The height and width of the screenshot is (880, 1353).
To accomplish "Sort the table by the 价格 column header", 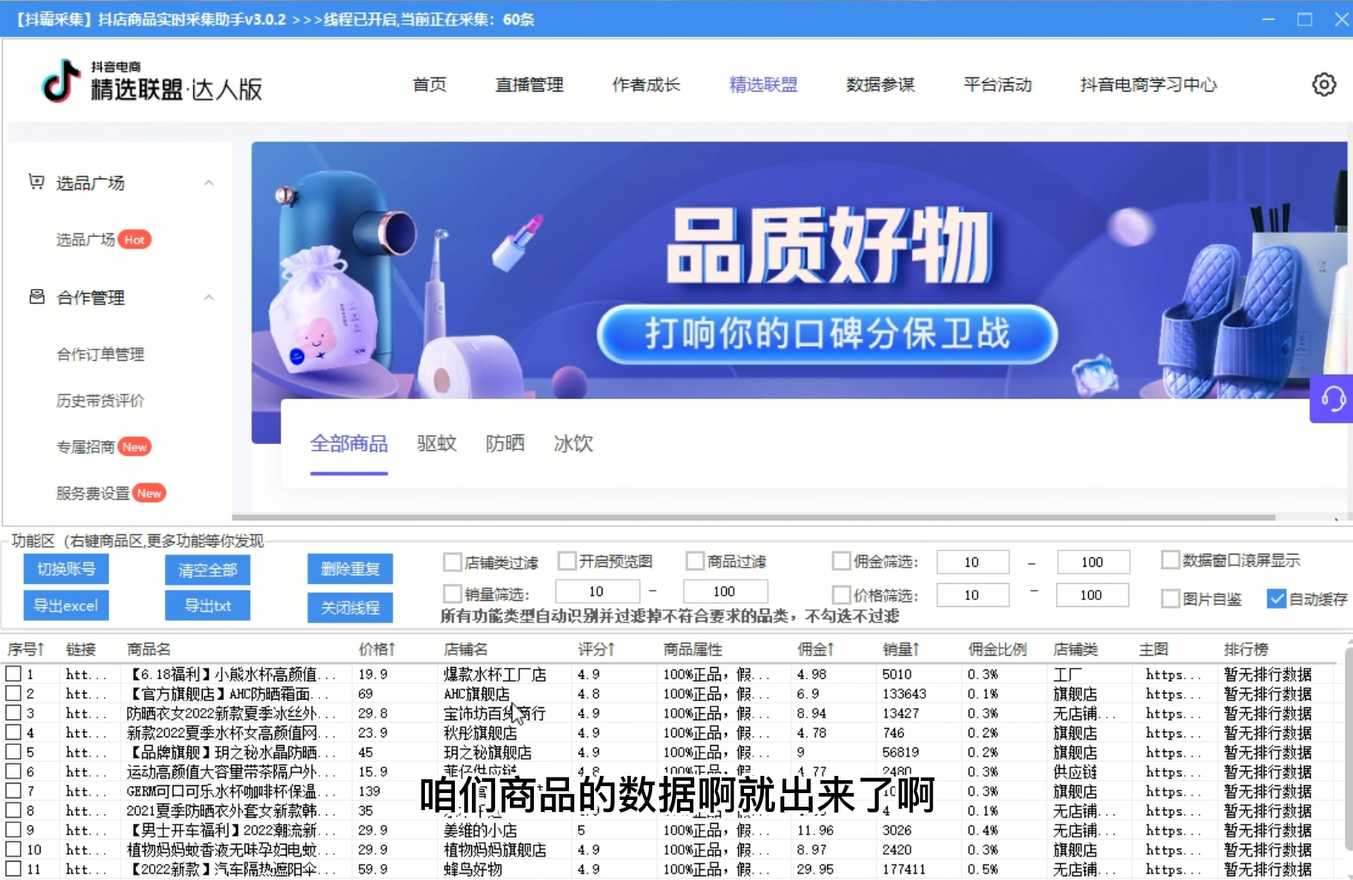I will pyautogui.click(x=377, y=649).
